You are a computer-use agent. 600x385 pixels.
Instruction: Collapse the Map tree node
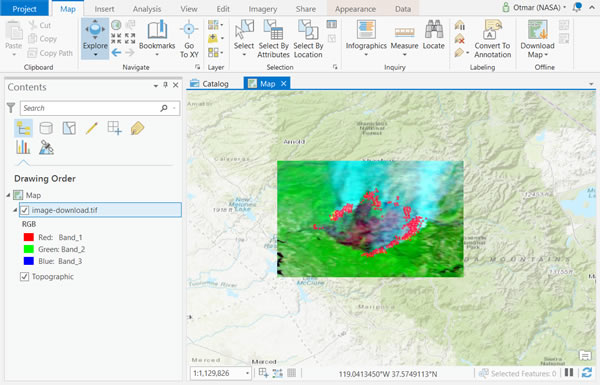tap(8, 195)
